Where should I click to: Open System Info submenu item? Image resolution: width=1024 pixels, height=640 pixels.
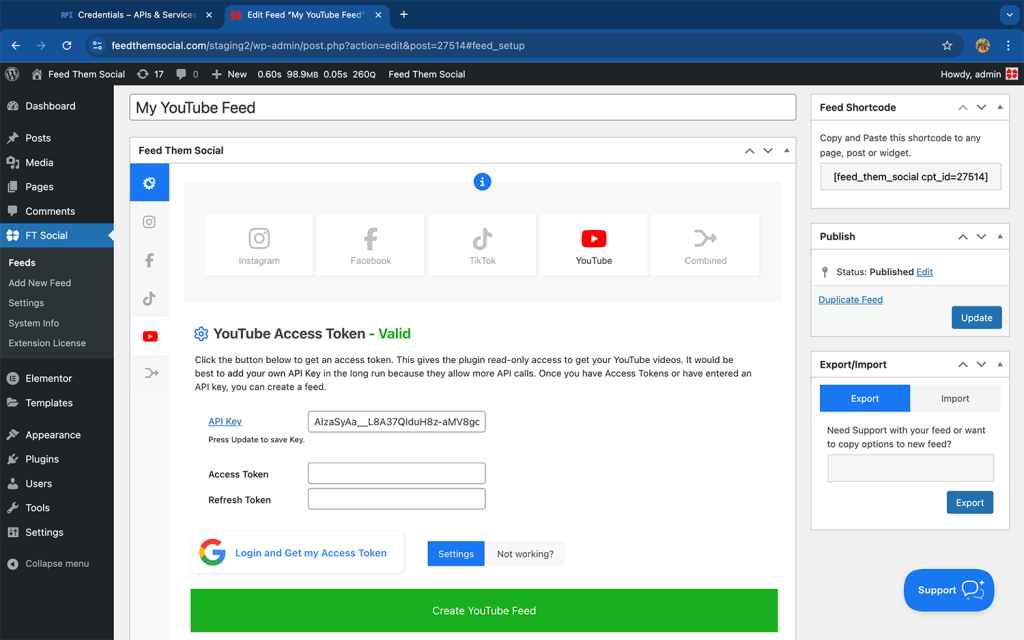[34, 323]
